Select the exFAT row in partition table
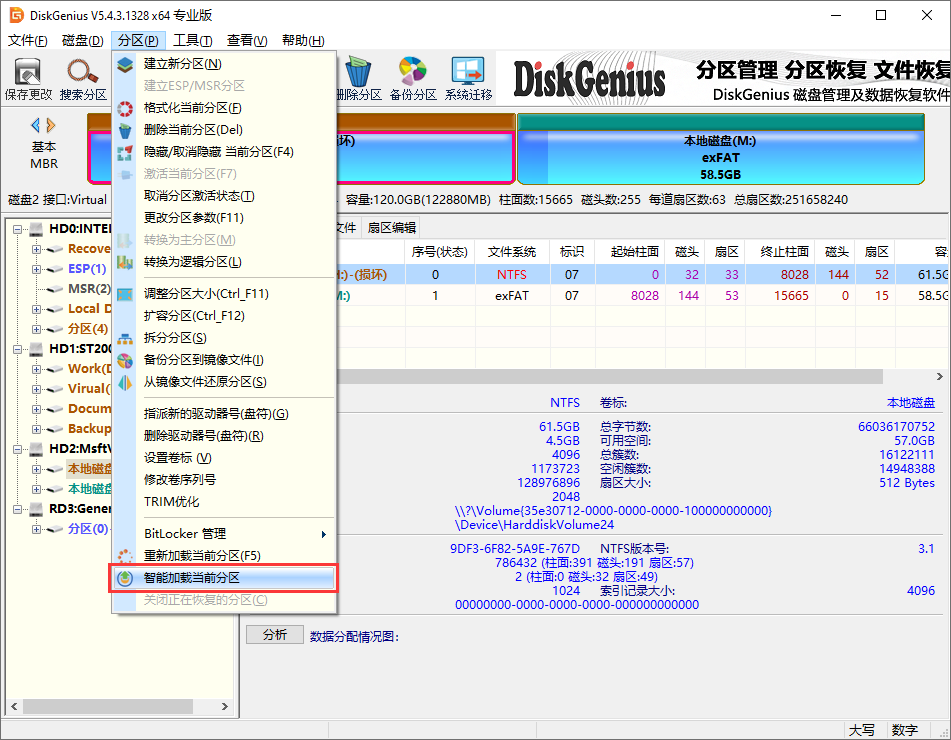 643,296
